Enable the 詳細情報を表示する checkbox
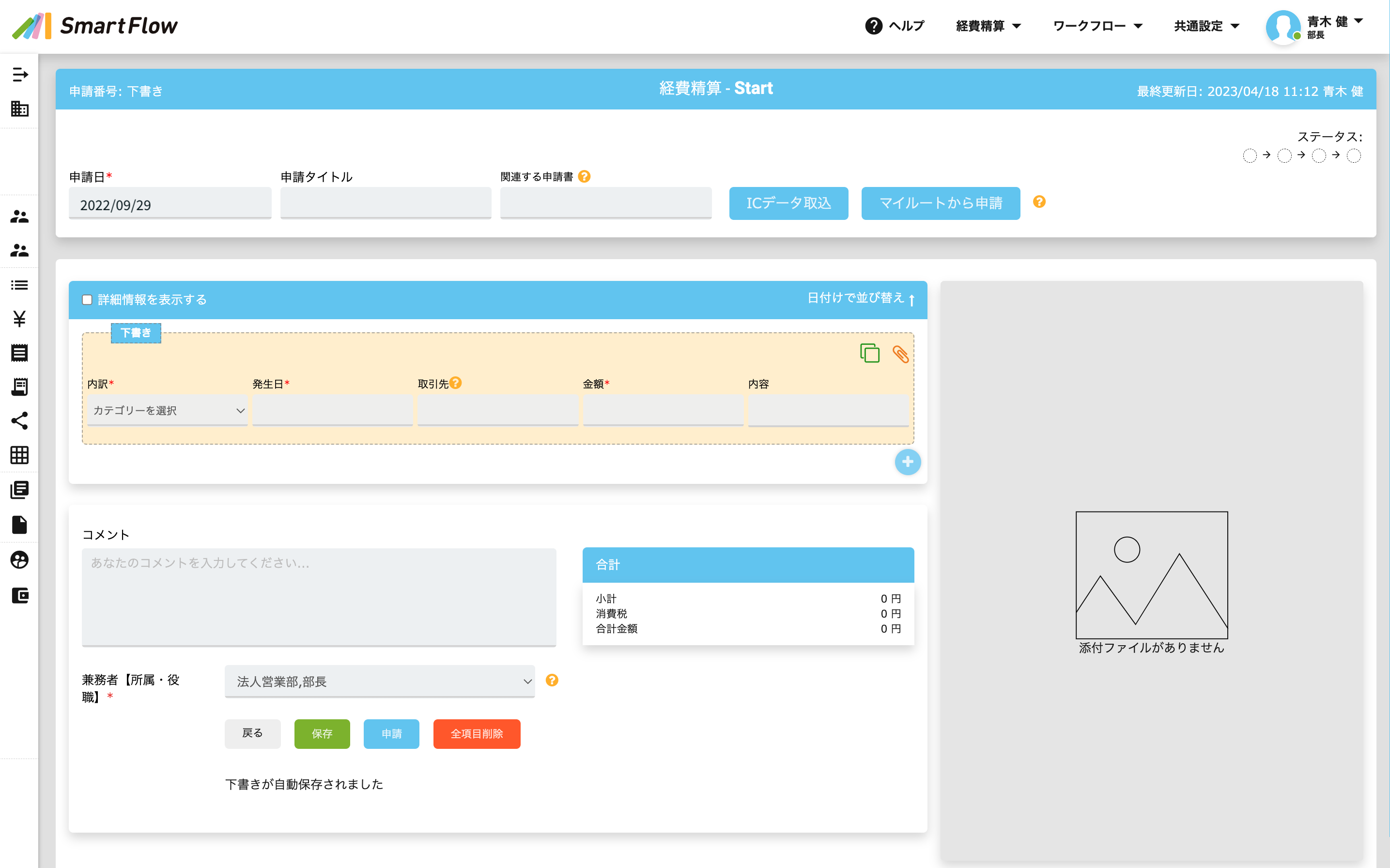The image size is (1390, 868). pos(87,300)
